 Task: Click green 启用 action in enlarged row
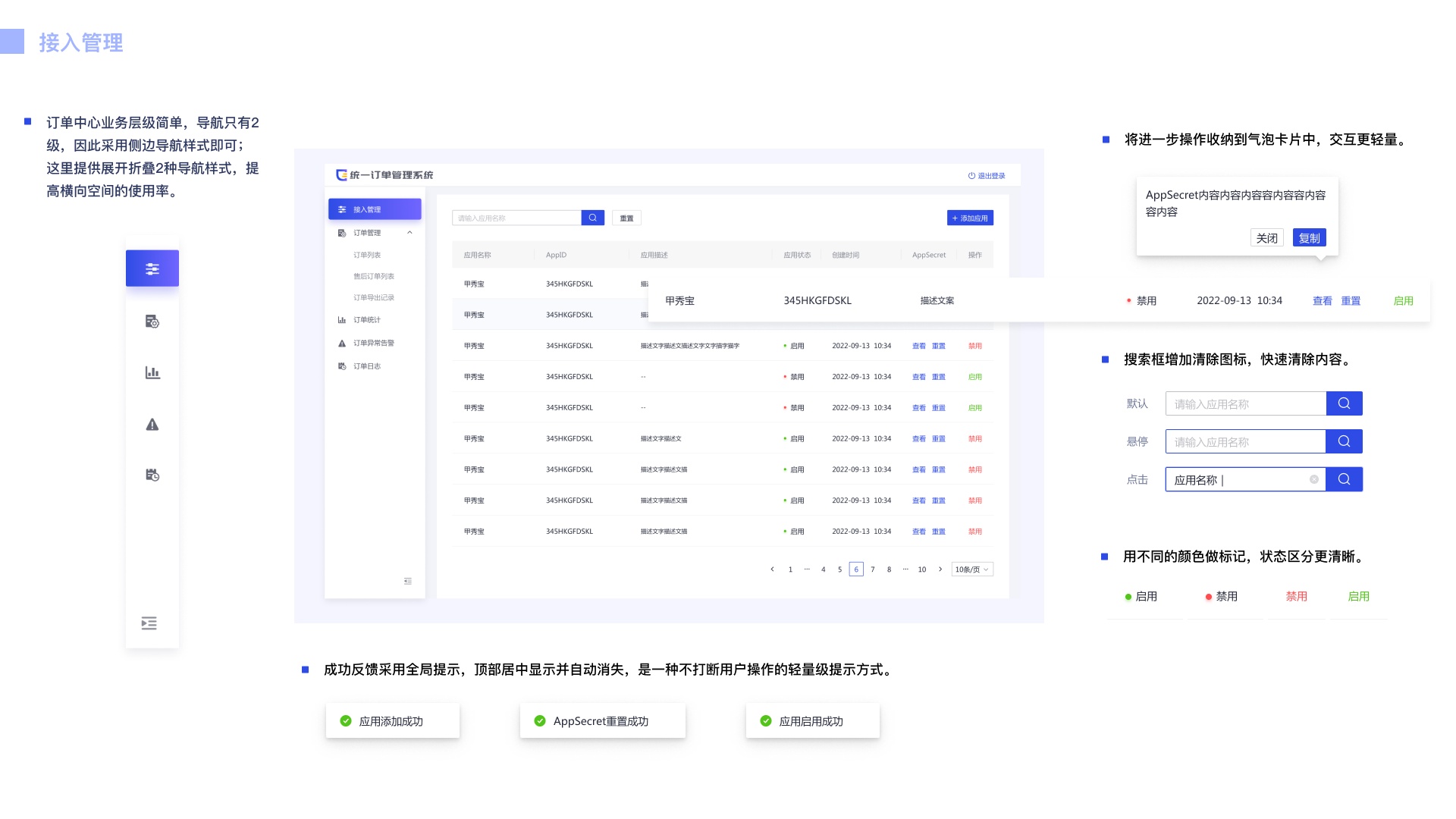click(1403, 301)
